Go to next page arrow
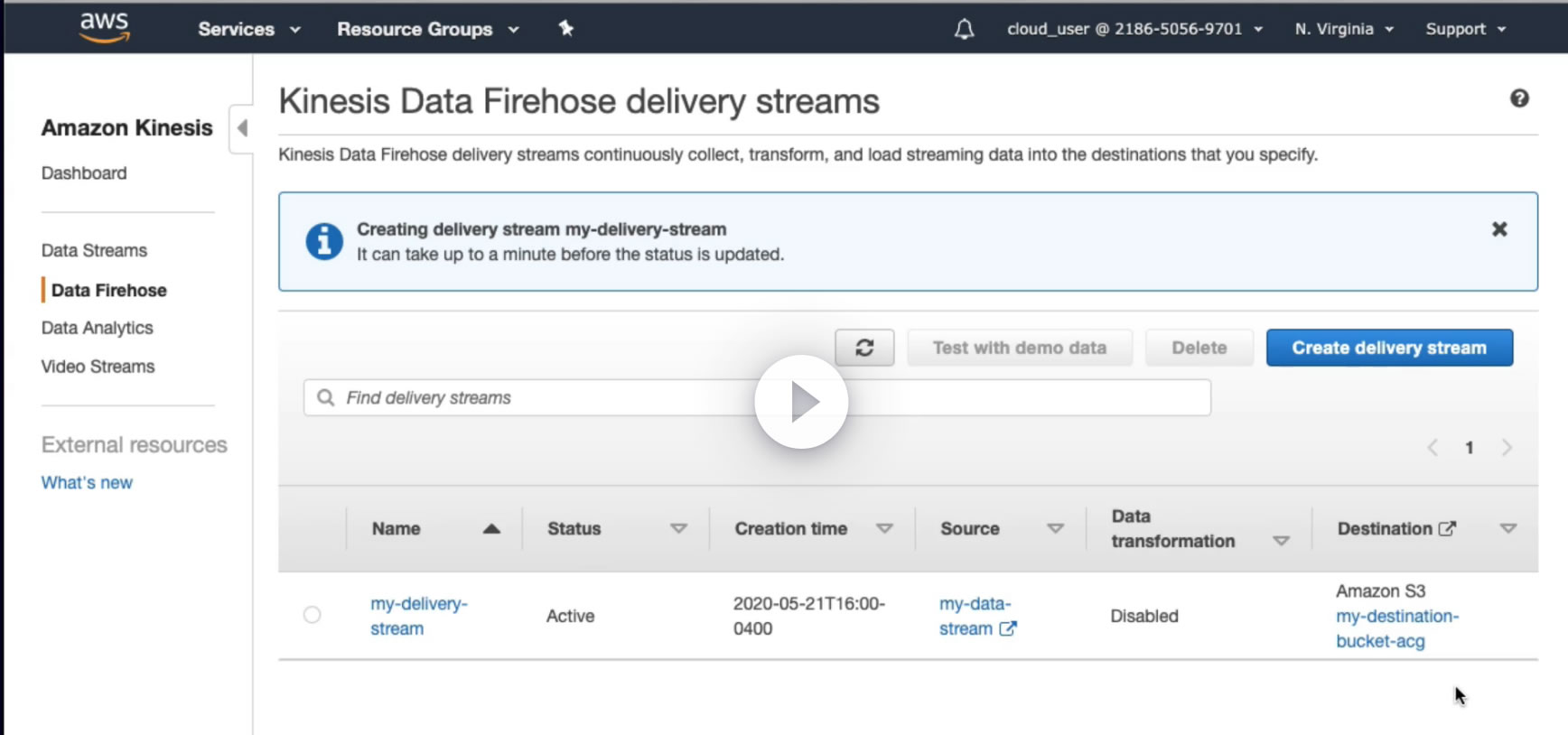 1506,448
